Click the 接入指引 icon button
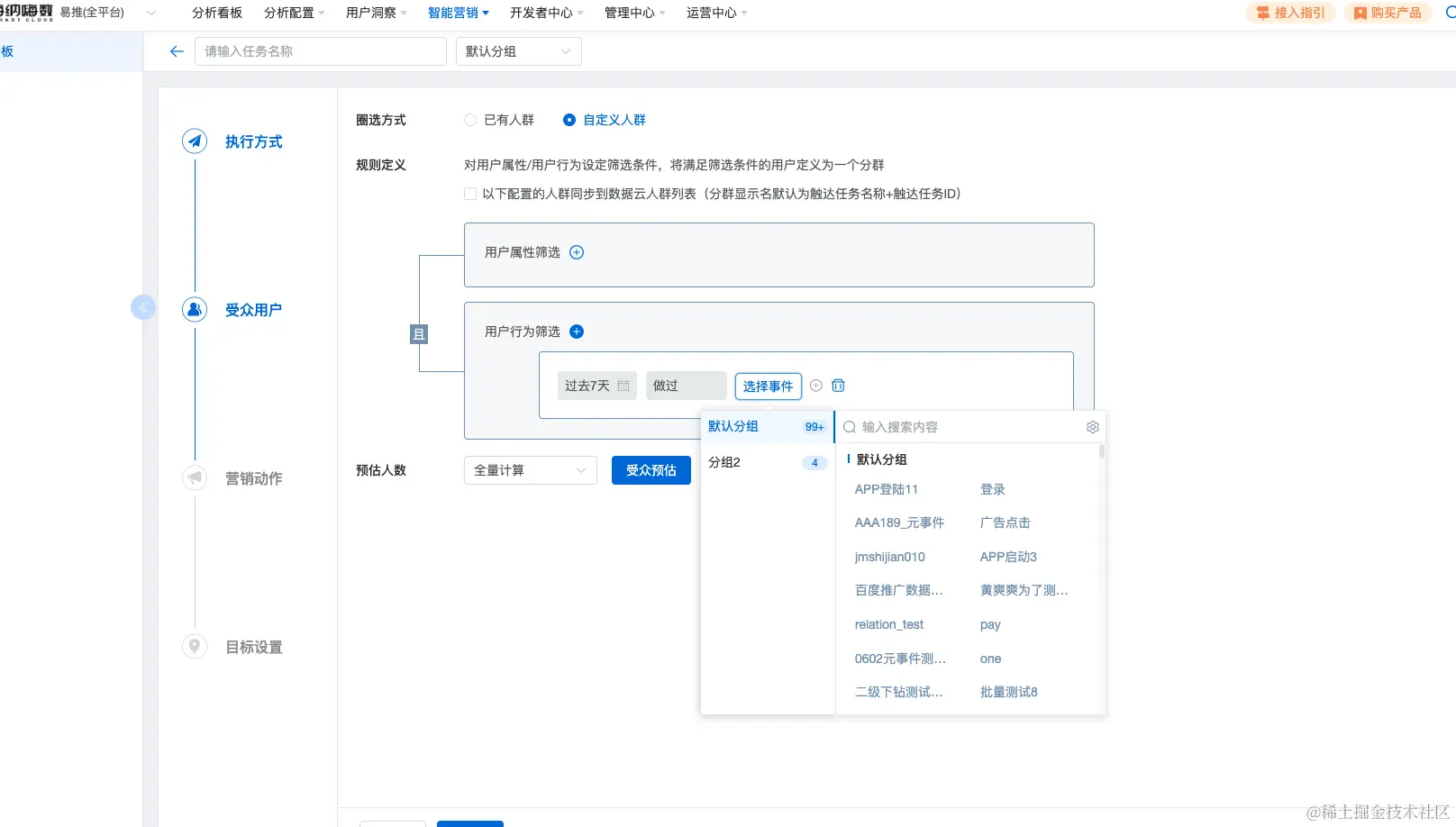This screenshot has width=1456, height=827. pyautogui.click(x=1291, y=13)
